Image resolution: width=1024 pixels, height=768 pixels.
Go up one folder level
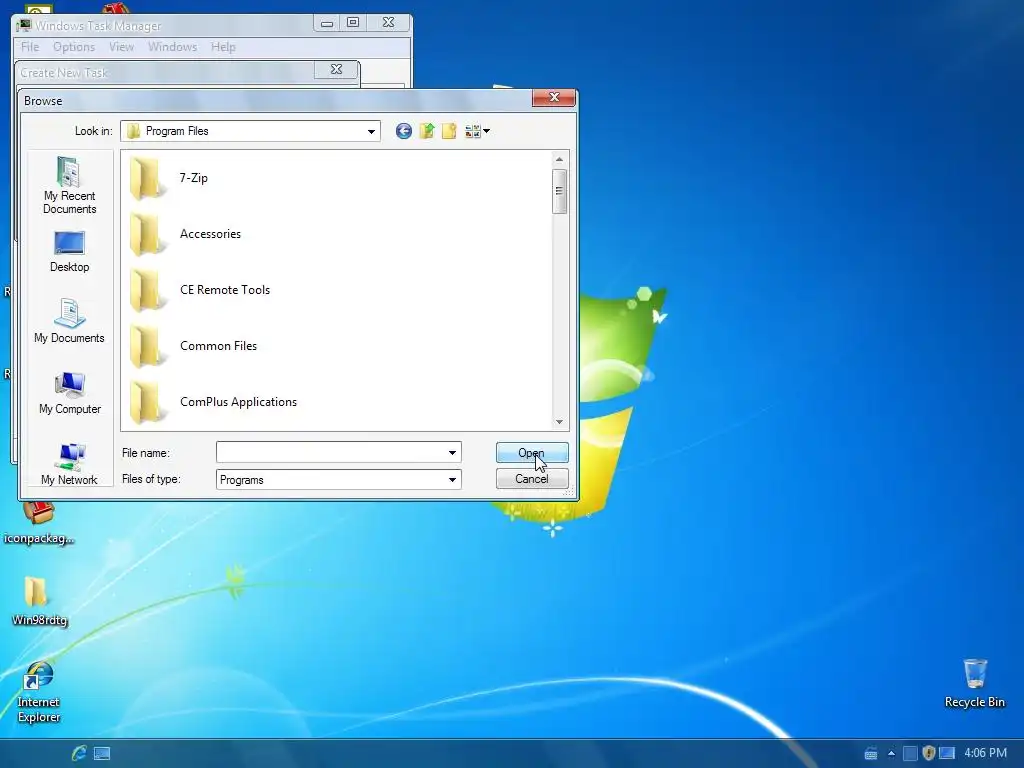pos(426,131)
